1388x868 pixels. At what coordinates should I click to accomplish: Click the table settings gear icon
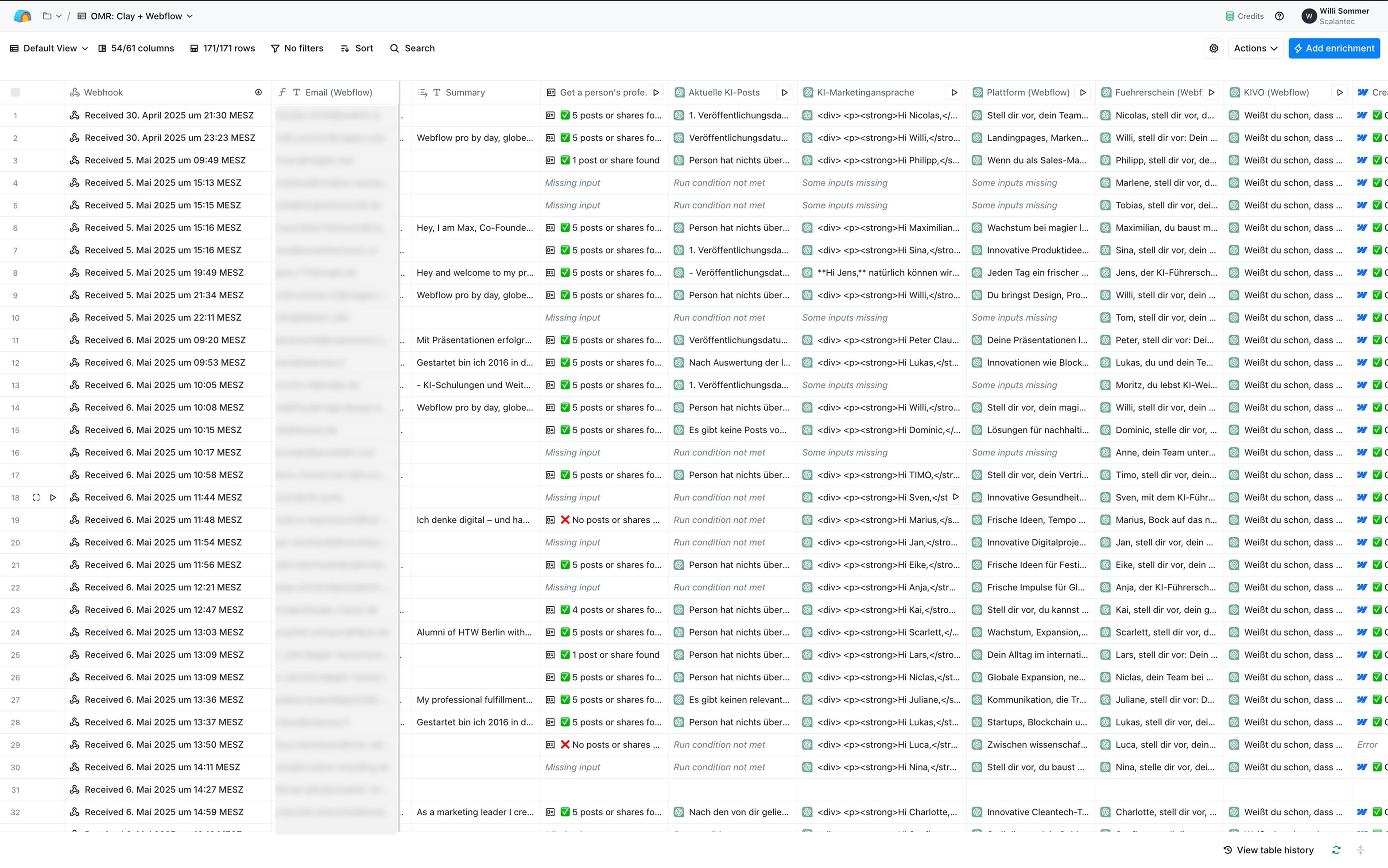pos(1214,48)
